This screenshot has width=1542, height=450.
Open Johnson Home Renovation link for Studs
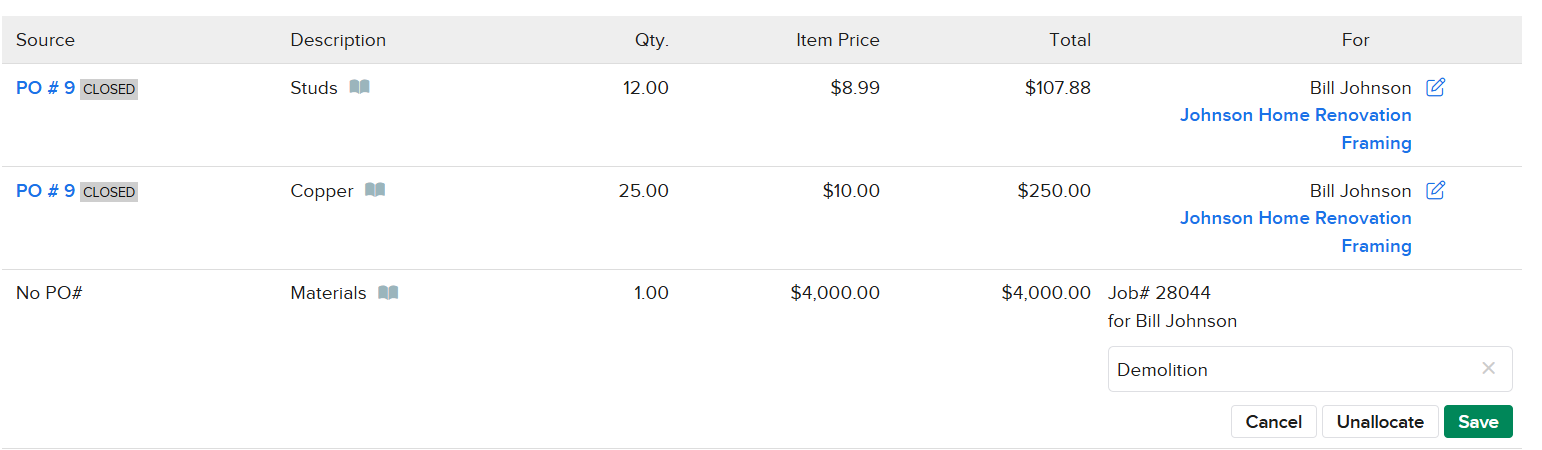pos(1295,115)
